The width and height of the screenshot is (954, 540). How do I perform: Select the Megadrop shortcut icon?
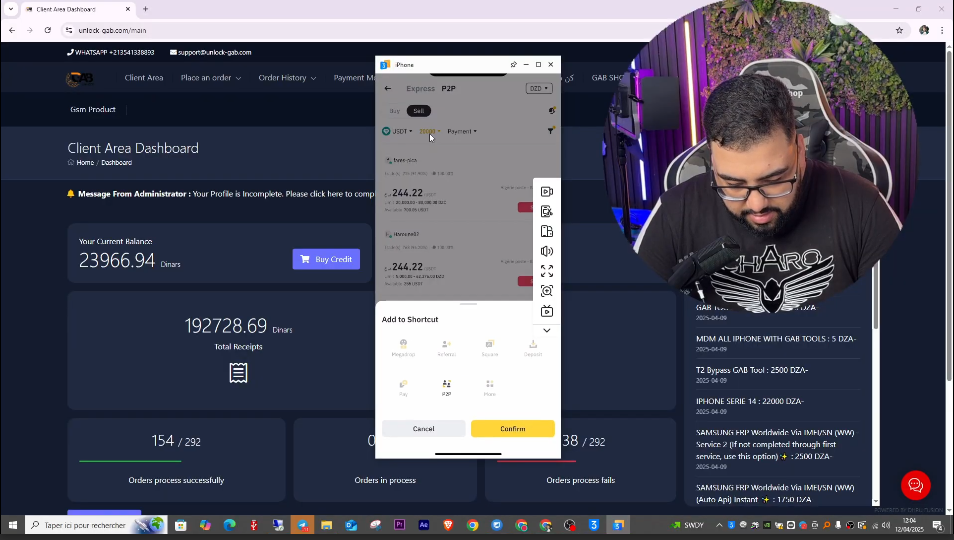pyautogui.click(x=403, y=347)
